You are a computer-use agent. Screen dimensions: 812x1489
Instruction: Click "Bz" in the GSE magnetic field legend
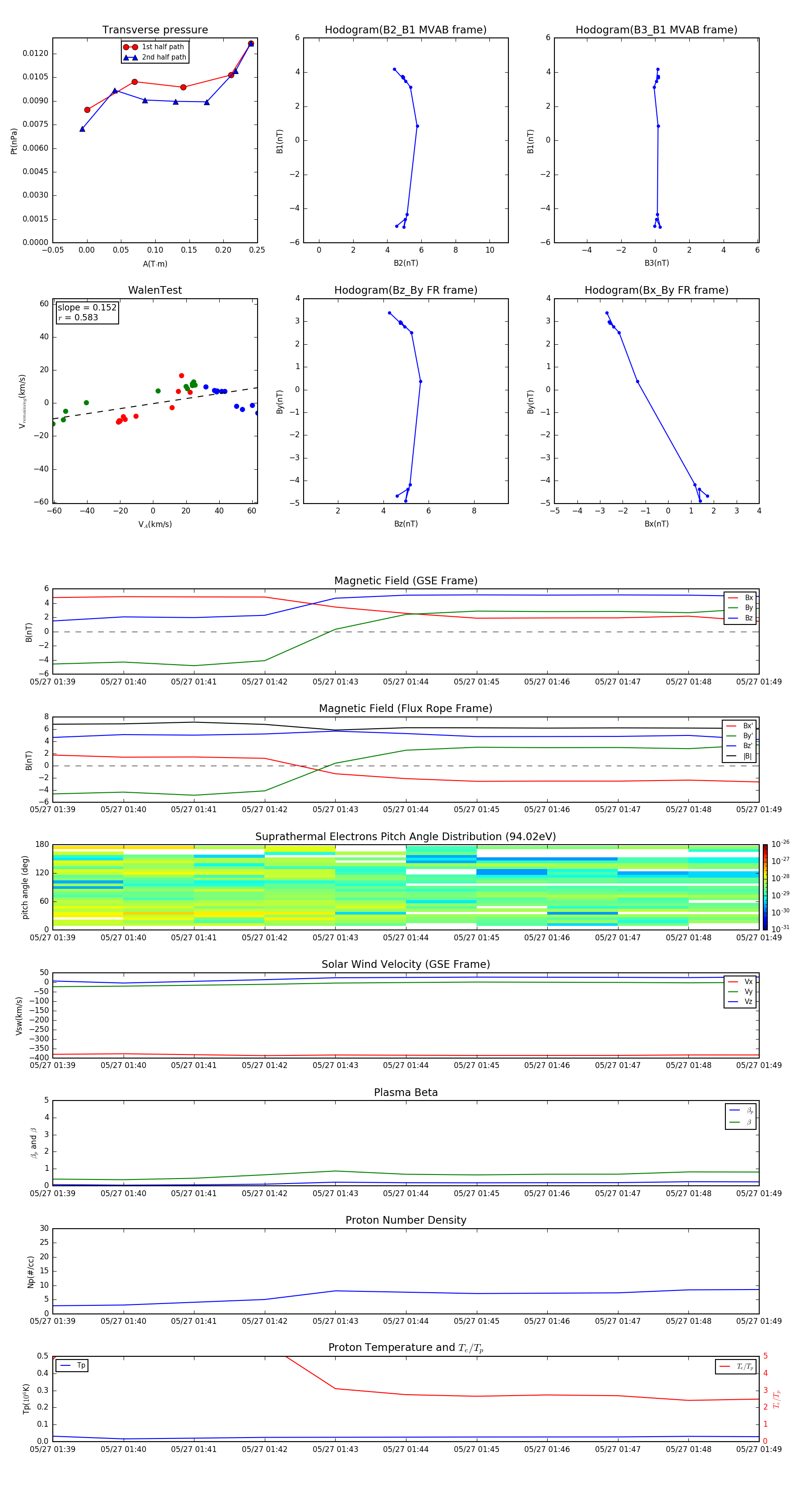point(741,618)
